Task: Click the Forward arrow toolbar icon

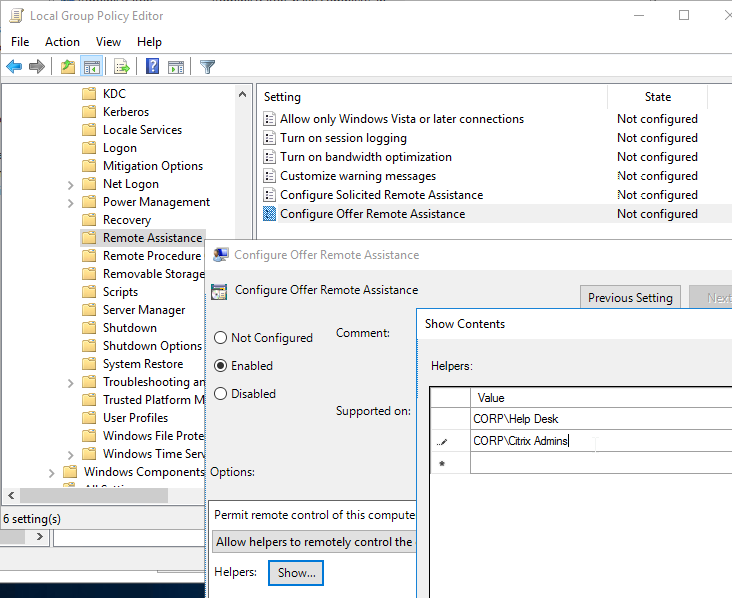Action: [x=37, y=67]
